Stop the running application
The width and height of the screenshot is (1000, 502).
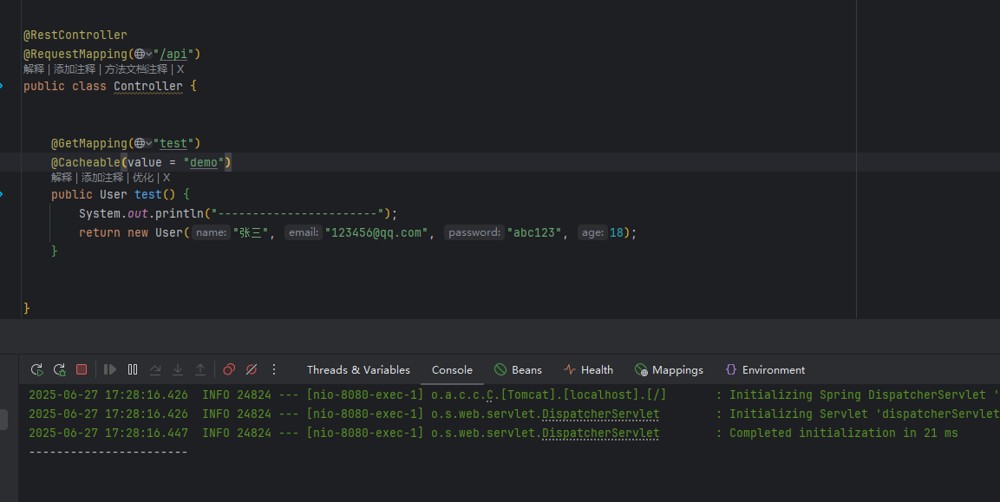pyautogui.click(x=82, y=369)
